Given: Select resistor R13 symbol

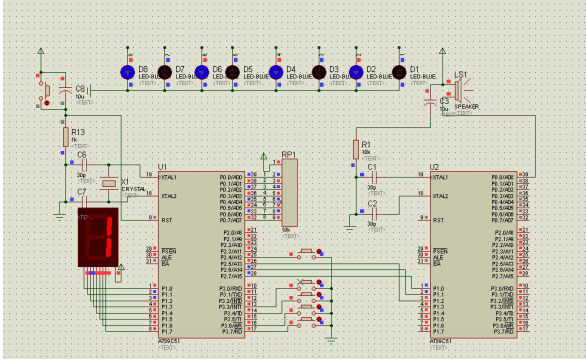Looking at the screenshot, I should tap(66, 137).
